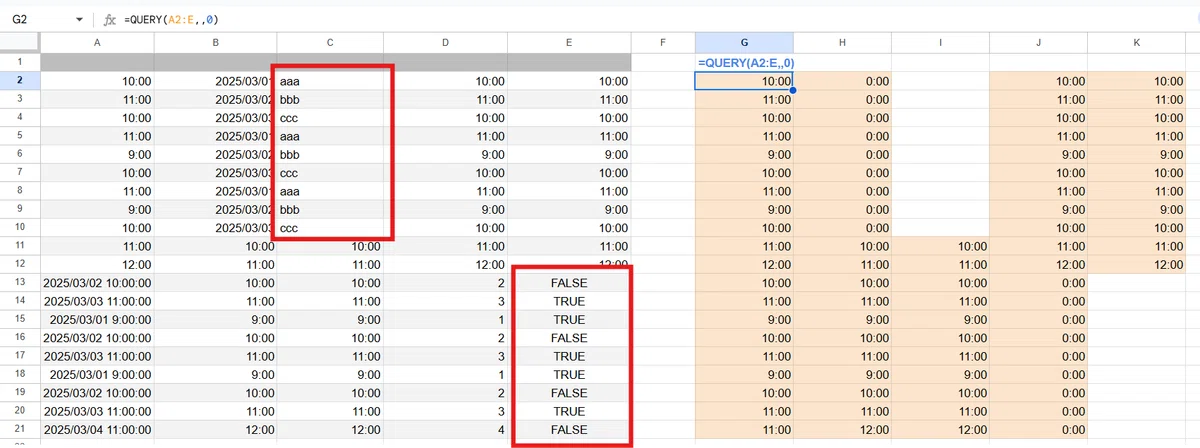
Task: Click cell H21 showing 12:00
Action: click(843, 430)
